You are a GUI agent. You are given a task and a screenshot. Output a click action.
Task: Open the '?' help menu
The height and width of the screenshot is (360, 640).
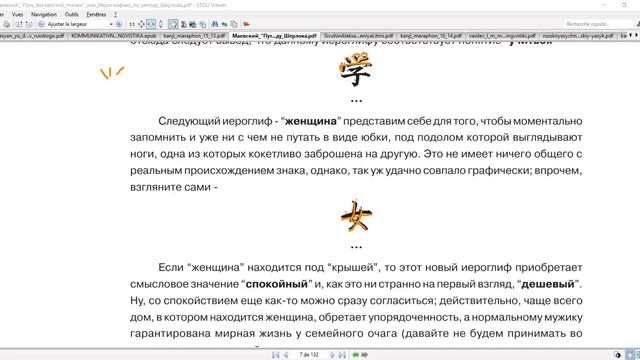tap(116, 14)
